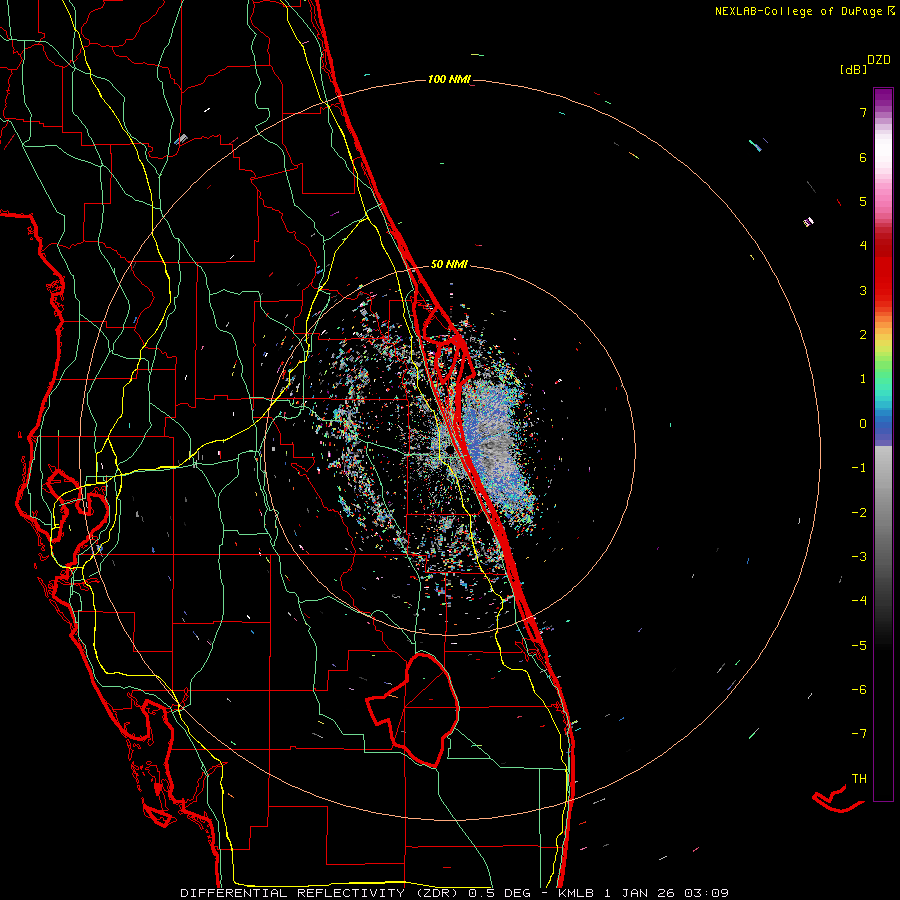Viewport: 900px width, 900px height.
Task: Click the DIFFERENTIAL REFLECTIVITY (ZDR) caption text
Action: point(319,893)
